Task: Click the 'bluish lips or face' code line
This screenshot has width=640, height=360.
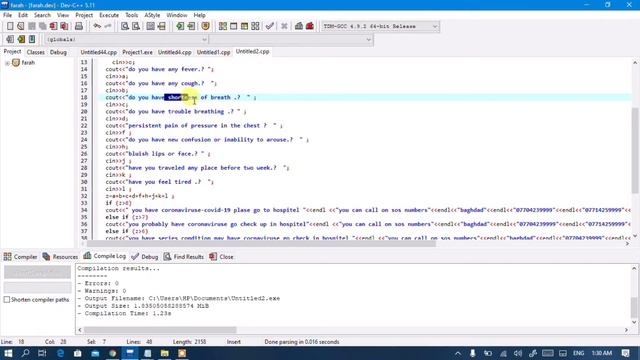Action: point(158,154)
